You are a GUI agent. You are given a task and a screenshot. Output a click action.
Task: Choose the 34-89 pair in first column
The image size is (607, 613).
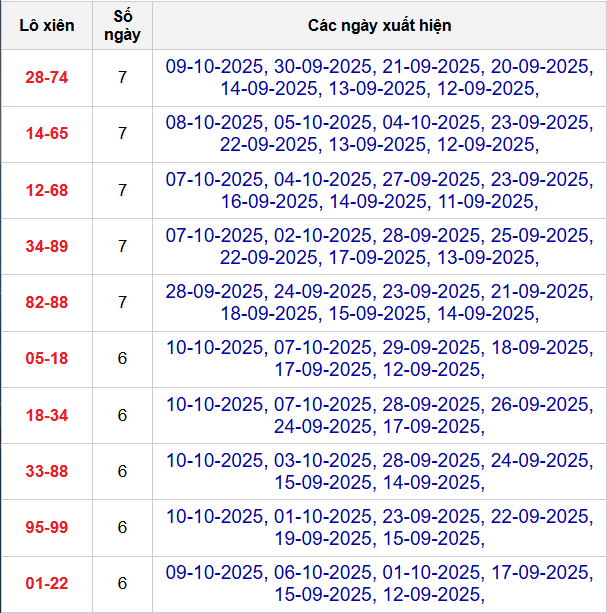(46, 246)
